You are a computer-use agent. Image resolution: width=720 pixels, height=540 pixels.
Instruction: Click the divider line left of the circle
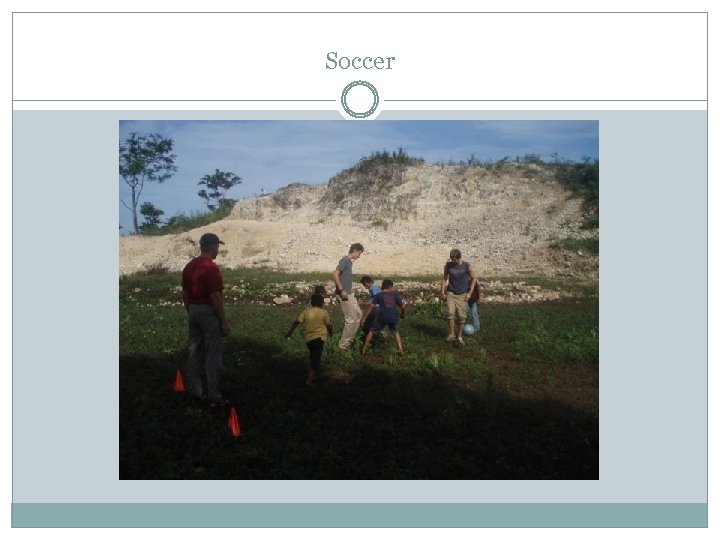(x=174, y=100)
